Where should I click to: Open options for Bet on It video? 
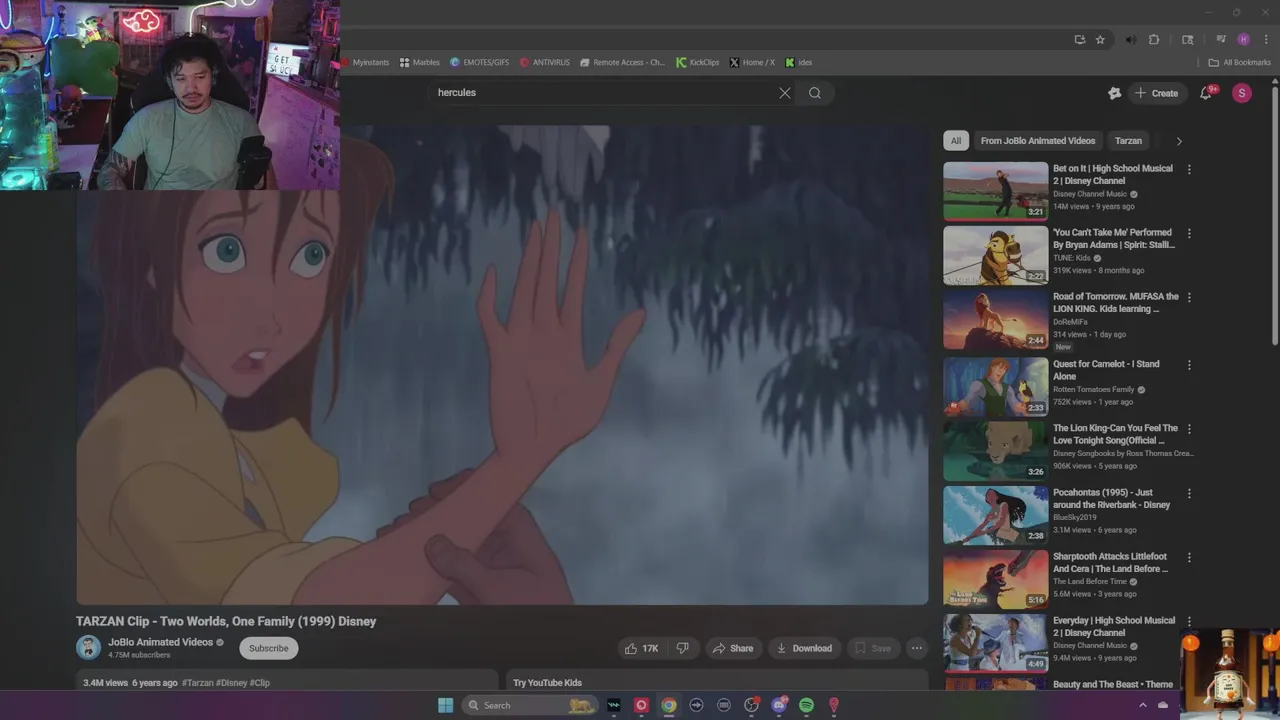tap(1189, 170)
